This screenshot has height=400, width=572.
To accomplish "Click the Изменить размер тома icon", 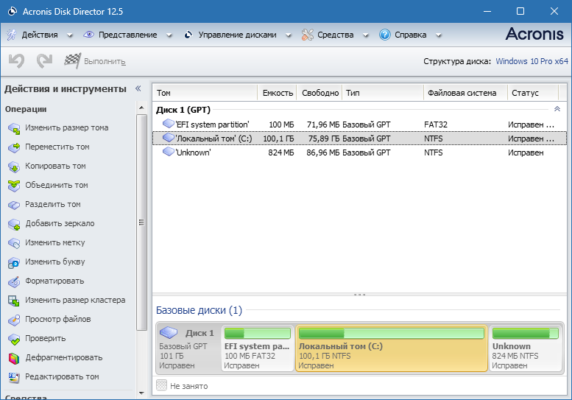I will pos(14,128).
